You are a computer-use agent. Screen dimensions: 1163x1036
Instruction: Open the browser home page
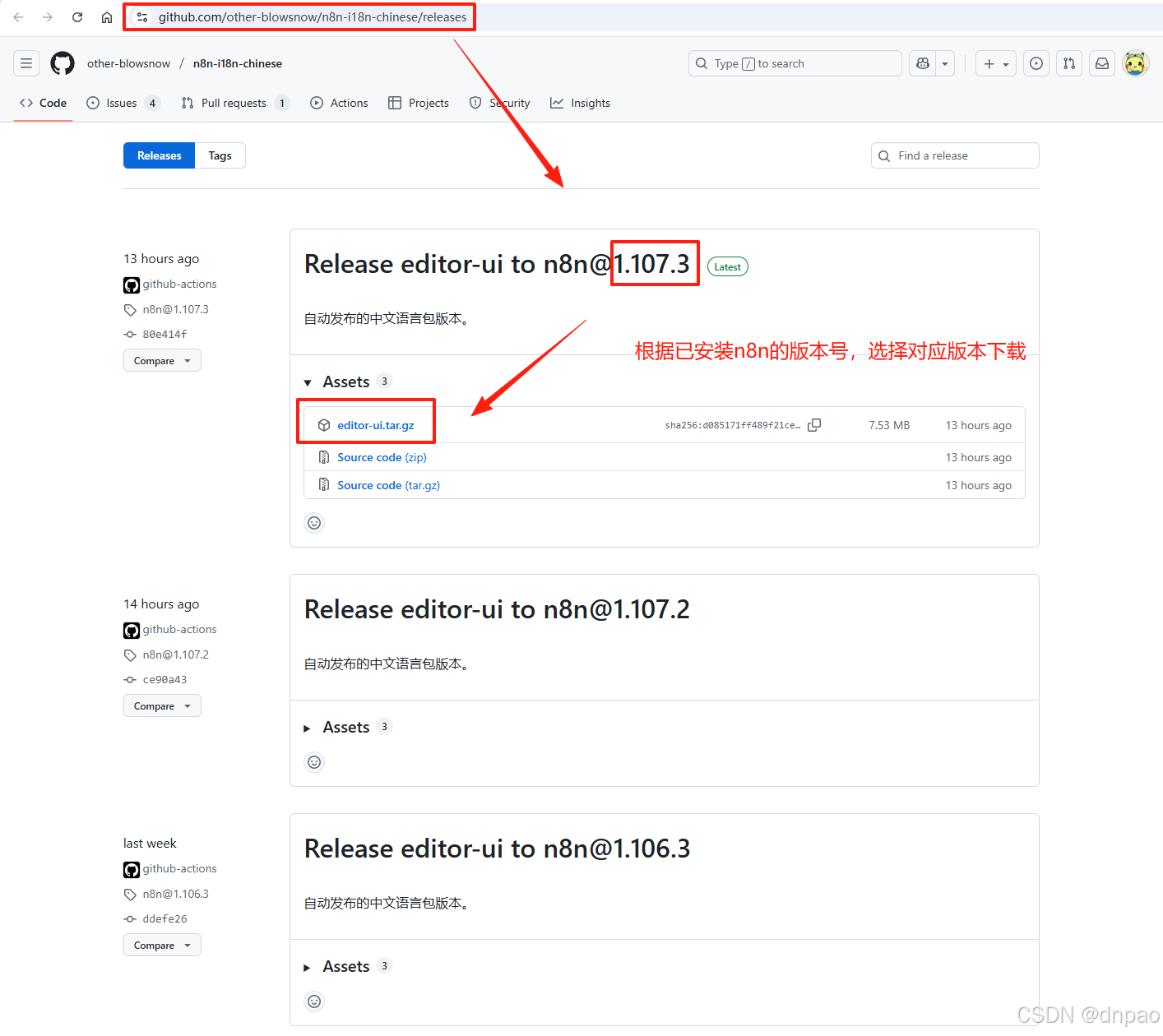(107, 17)
